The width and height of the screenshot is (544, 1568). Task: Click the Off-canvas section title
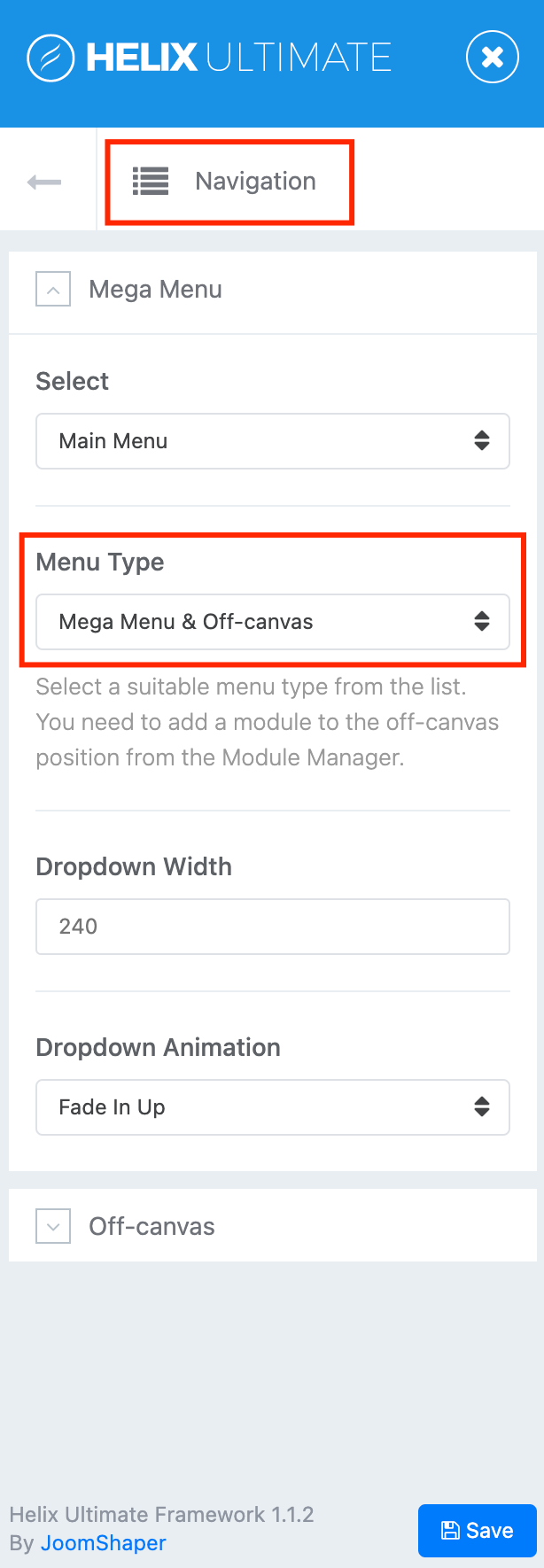pyautogui.click(x=152, y=1227)
